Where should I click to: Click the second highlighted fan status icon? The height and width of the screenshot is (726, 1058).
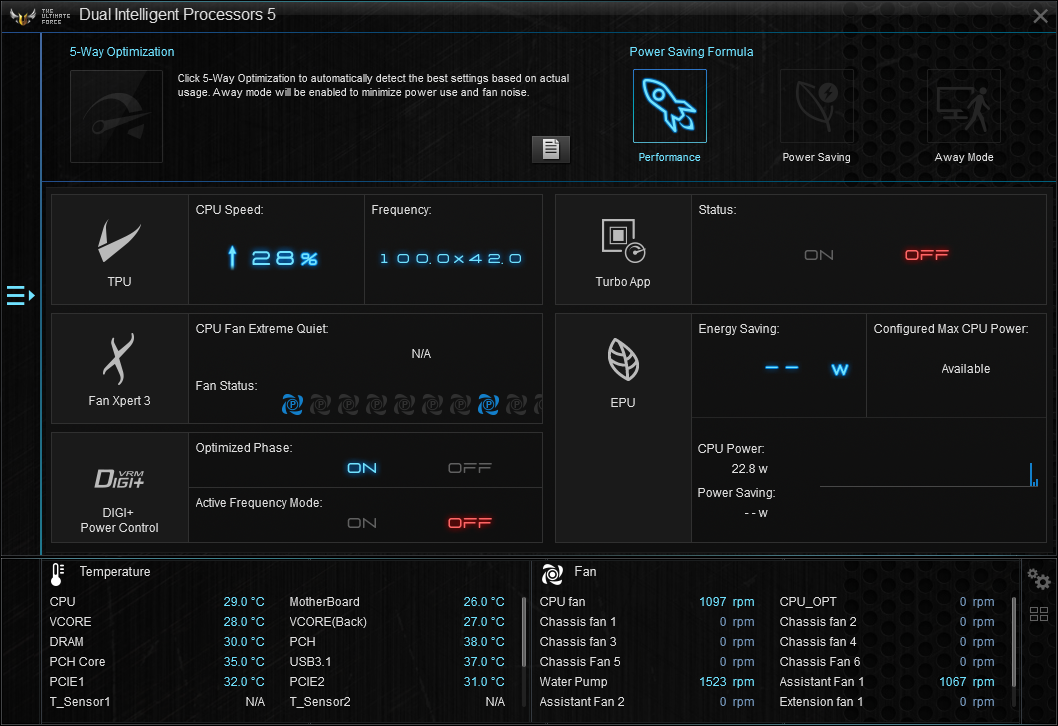coord(488,405)
